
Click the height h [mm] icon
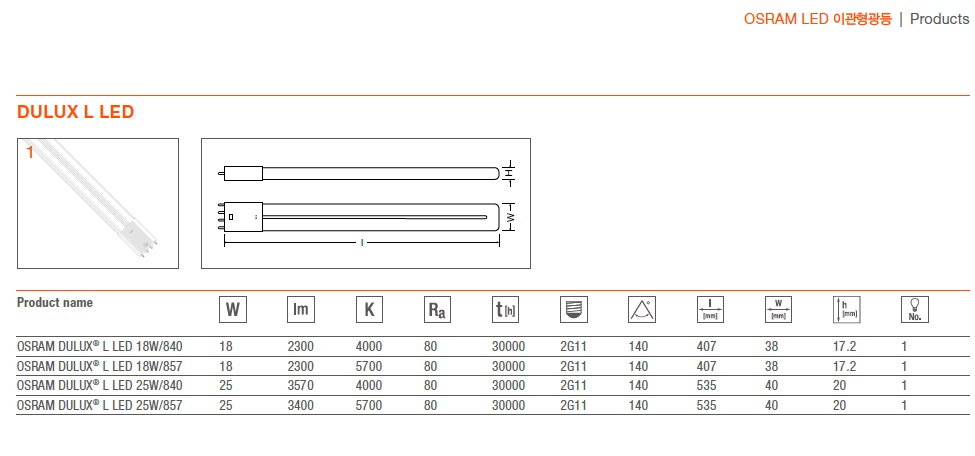click(847, 310)
